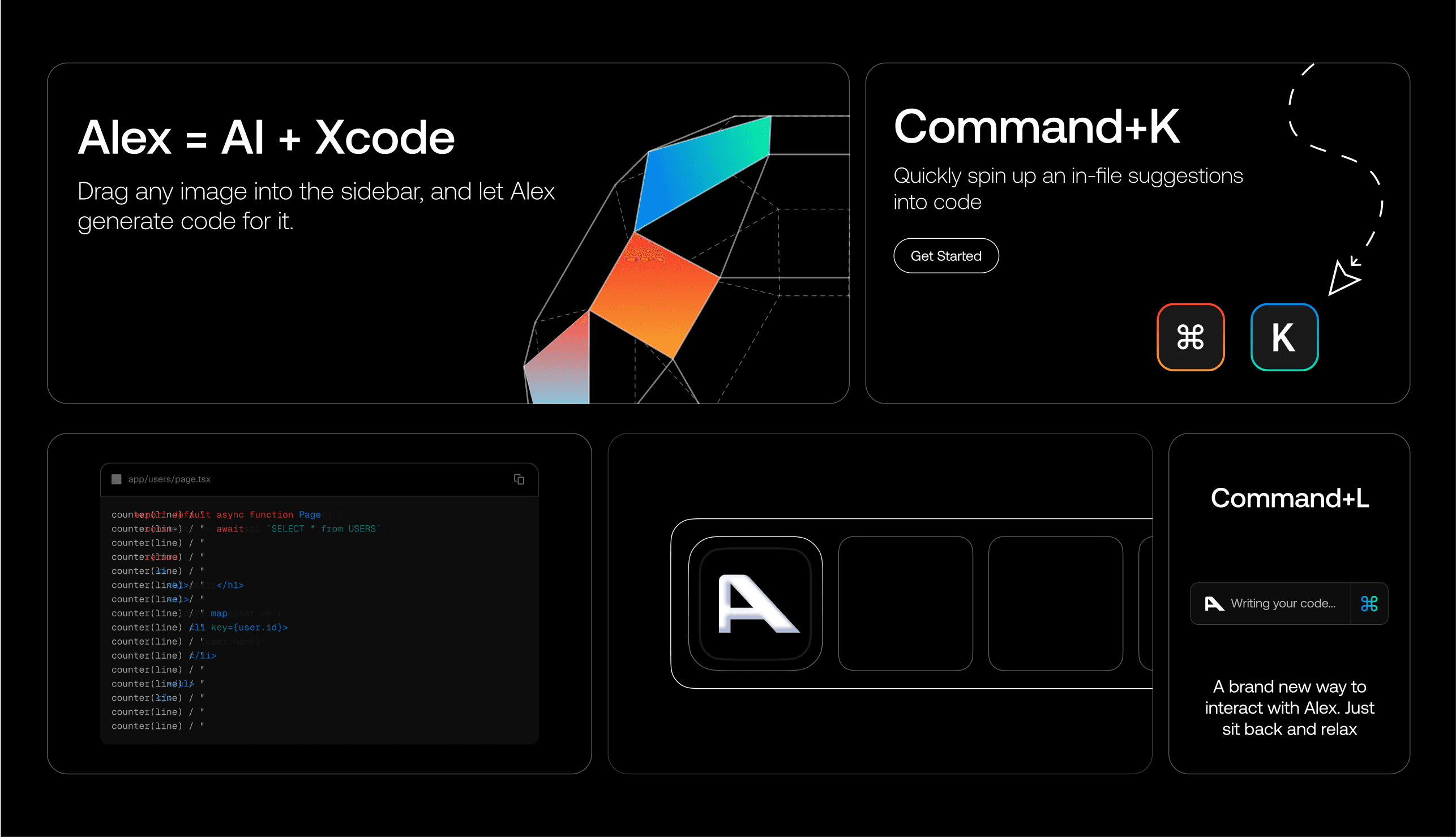Click the copy code icon in code header

pyautogui.click(x=519, y=479)
